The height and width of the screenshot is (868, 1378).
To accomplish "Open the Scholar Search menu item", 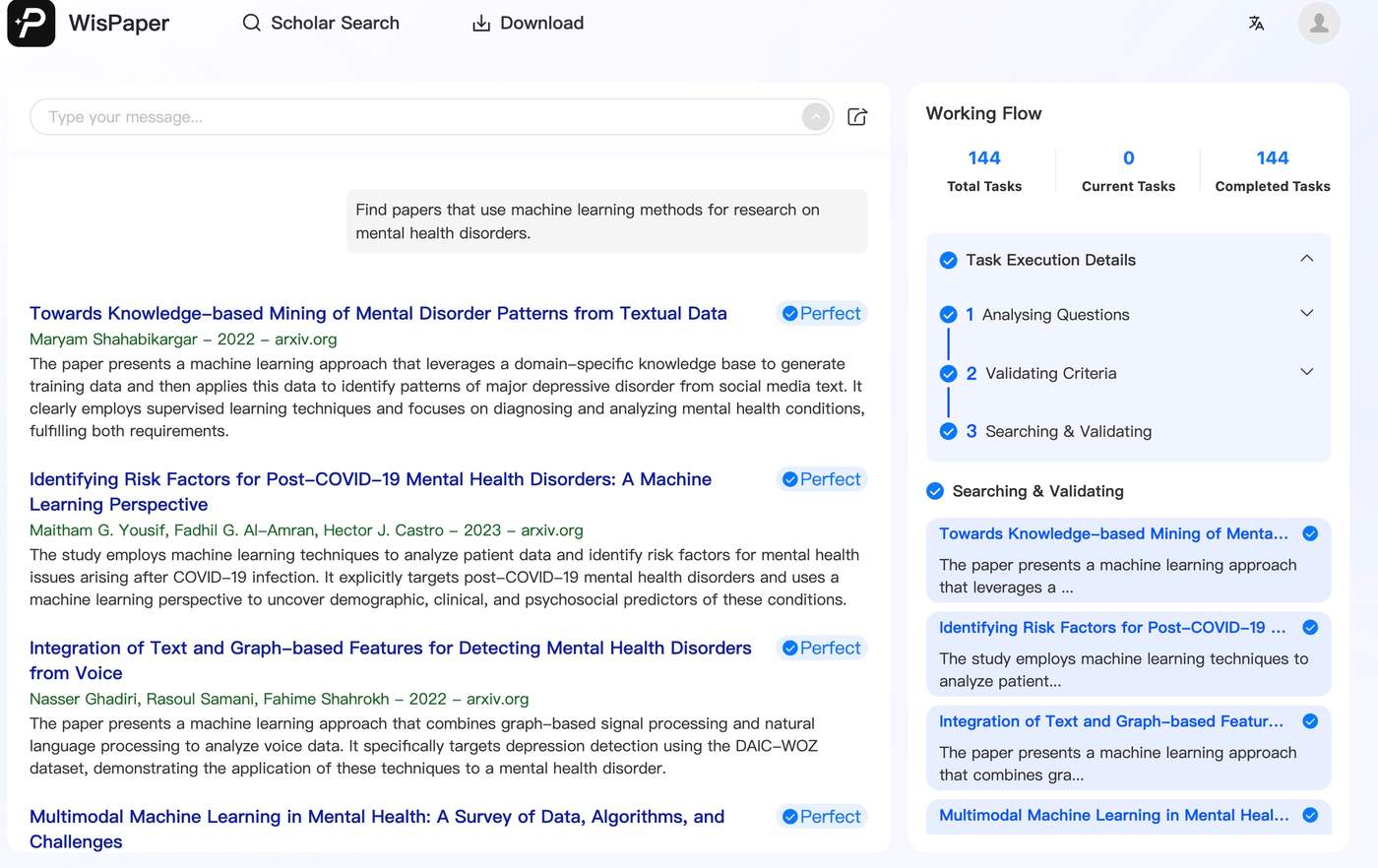I will tap(321, 23).
